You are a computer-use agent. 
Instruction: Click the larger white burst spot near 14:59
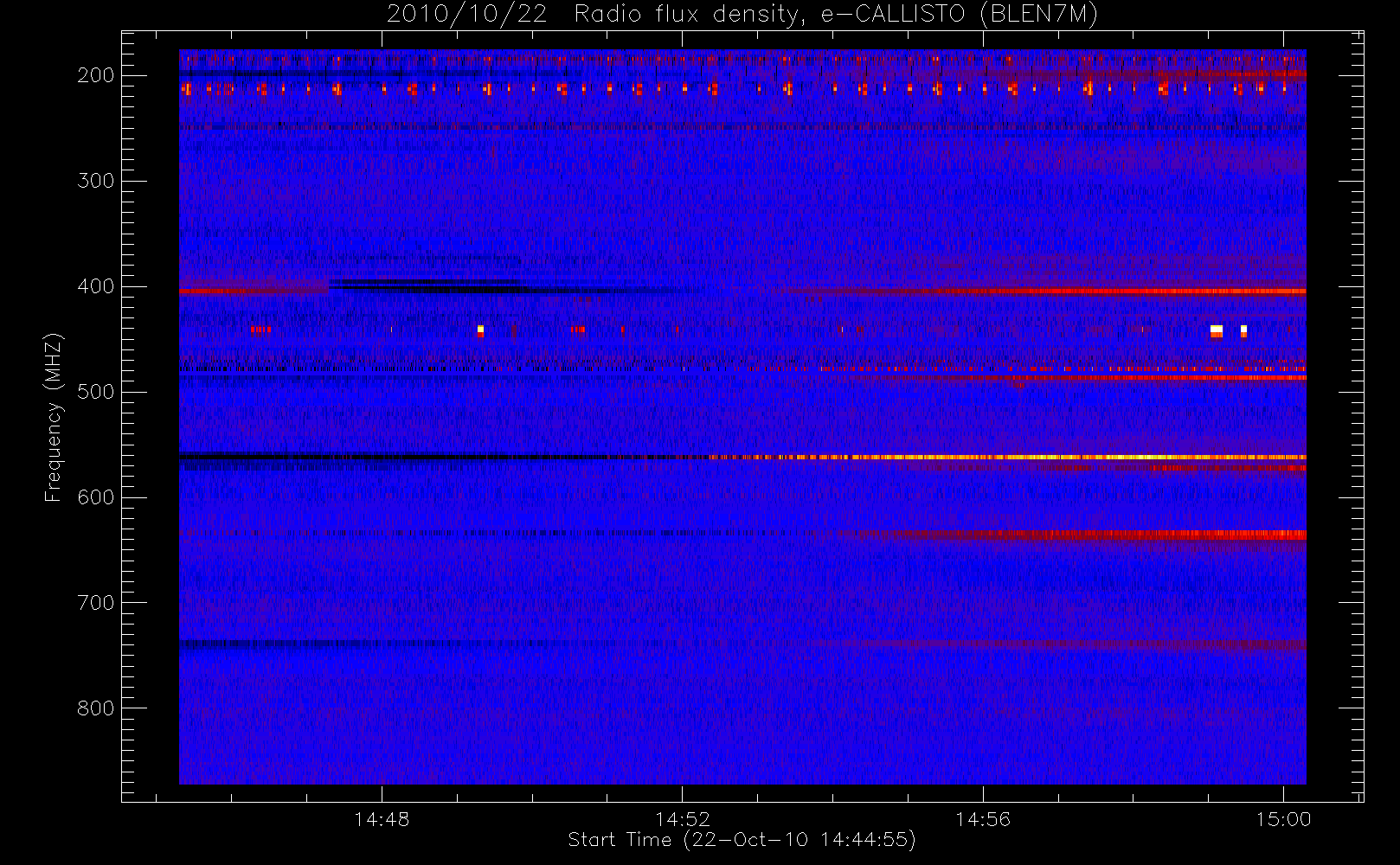pyautogui.click(x=1217, y=330)
